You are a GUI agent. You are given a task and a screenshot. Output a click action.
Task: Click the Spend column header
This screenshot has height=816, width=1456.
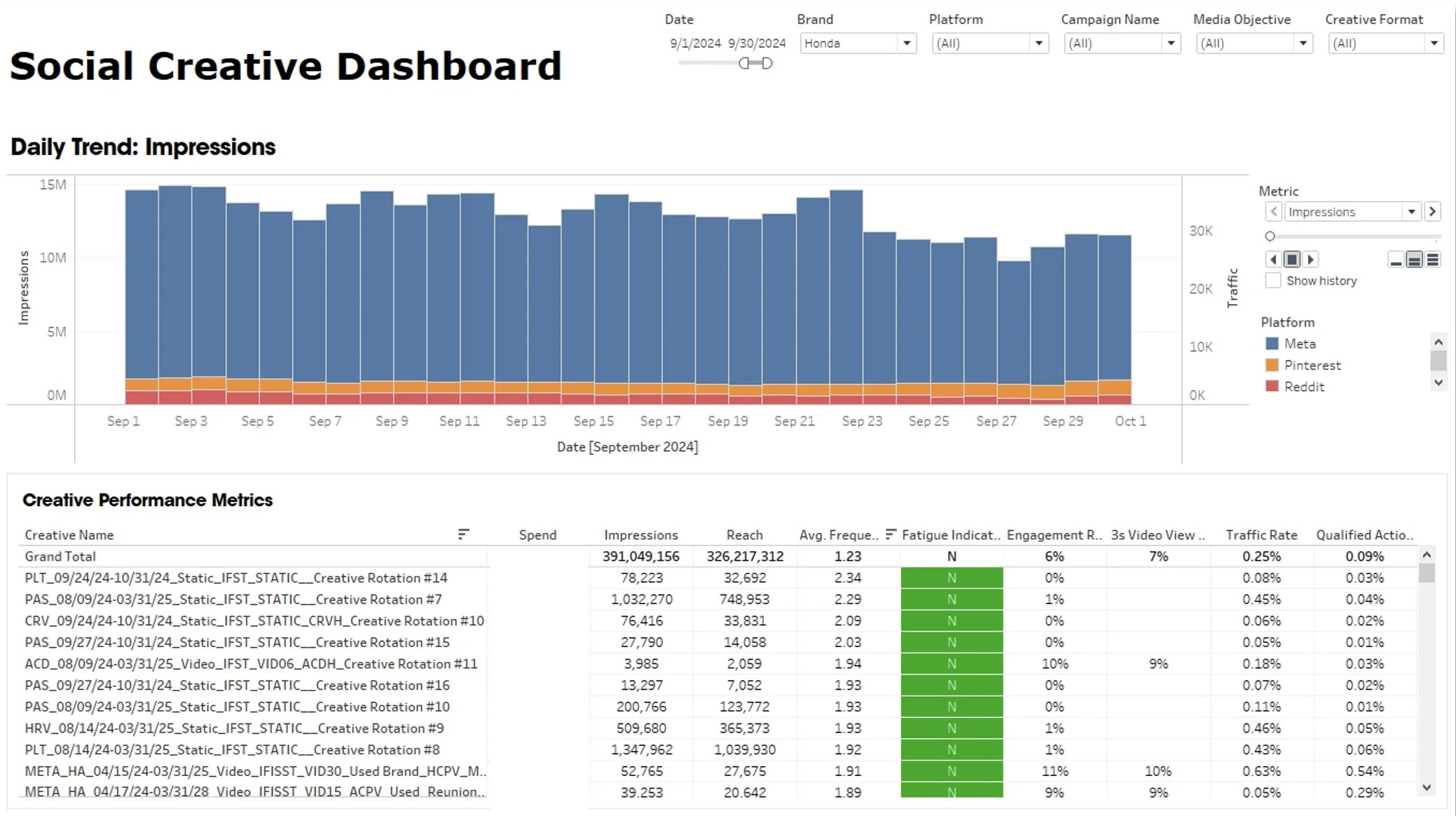(x=537, y=535)
